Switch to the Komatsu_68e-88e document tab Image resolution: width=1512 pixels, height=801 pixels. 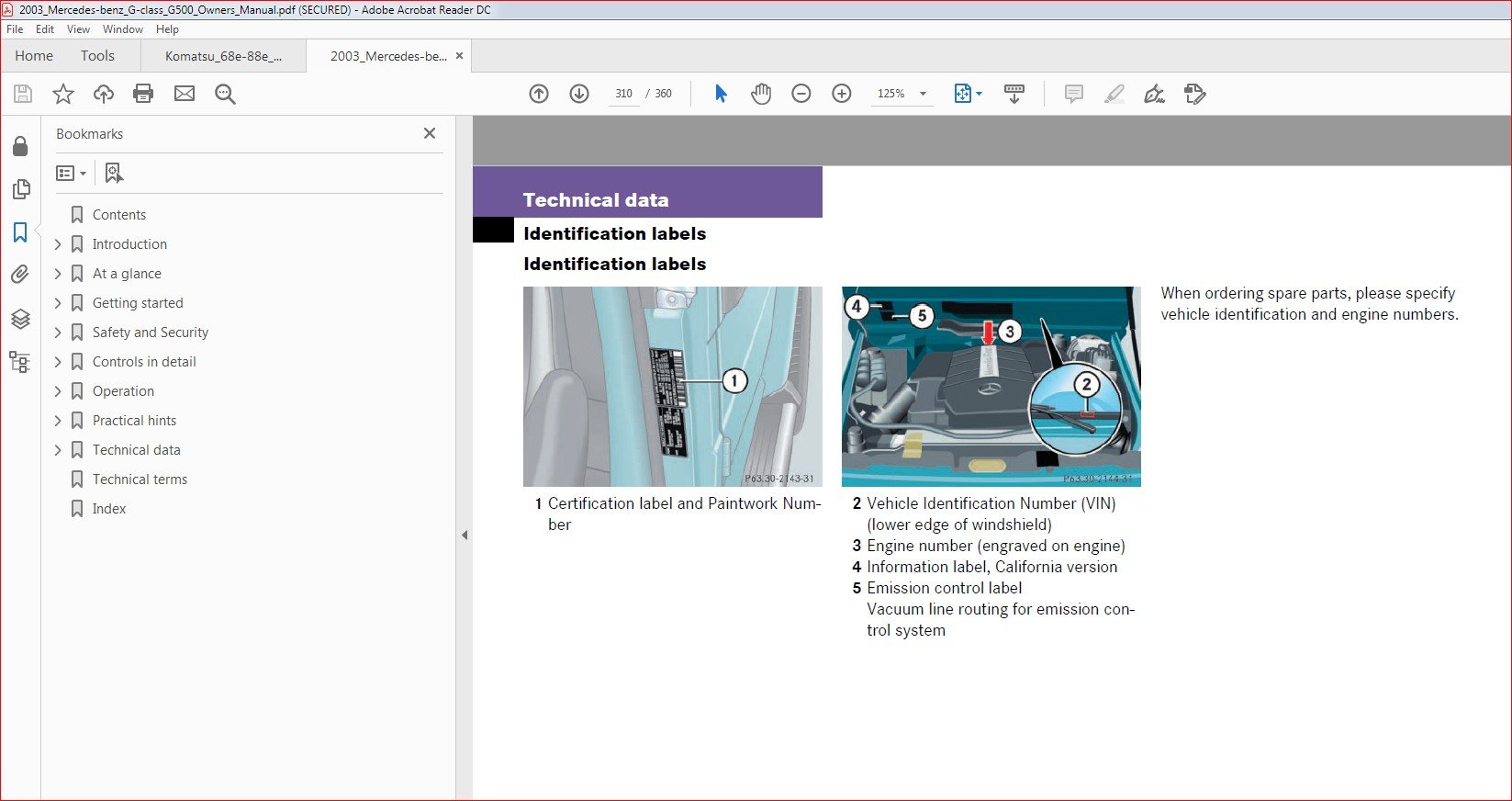coord(223,56)
